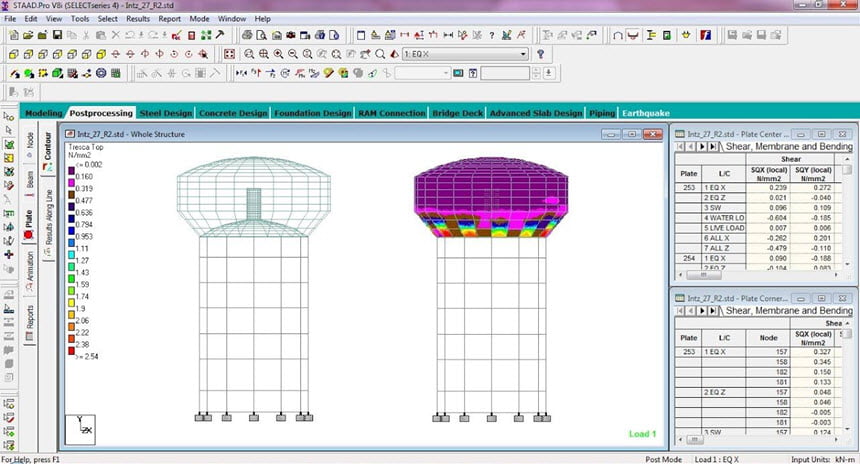
Task: Select the first yellow cube view icon
Action: point(14,54)
